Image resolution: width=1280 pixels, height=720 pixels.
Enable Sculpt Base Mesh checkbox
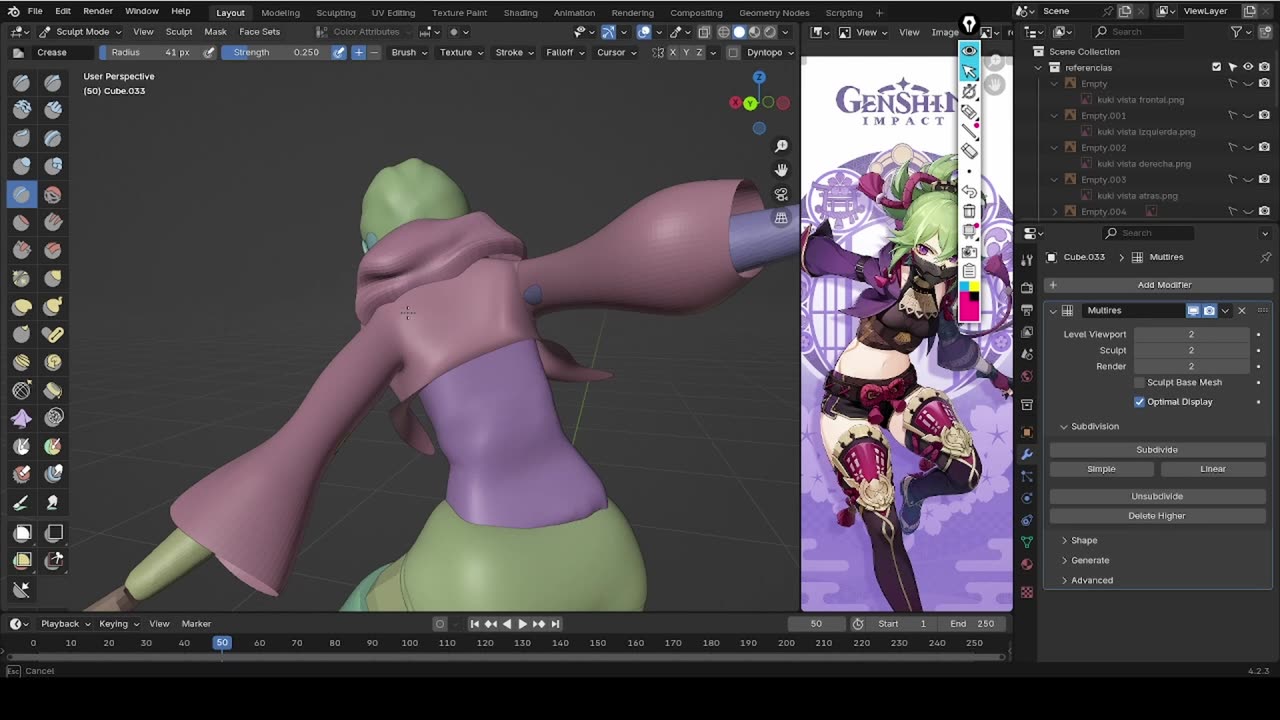coord(1139,382)
